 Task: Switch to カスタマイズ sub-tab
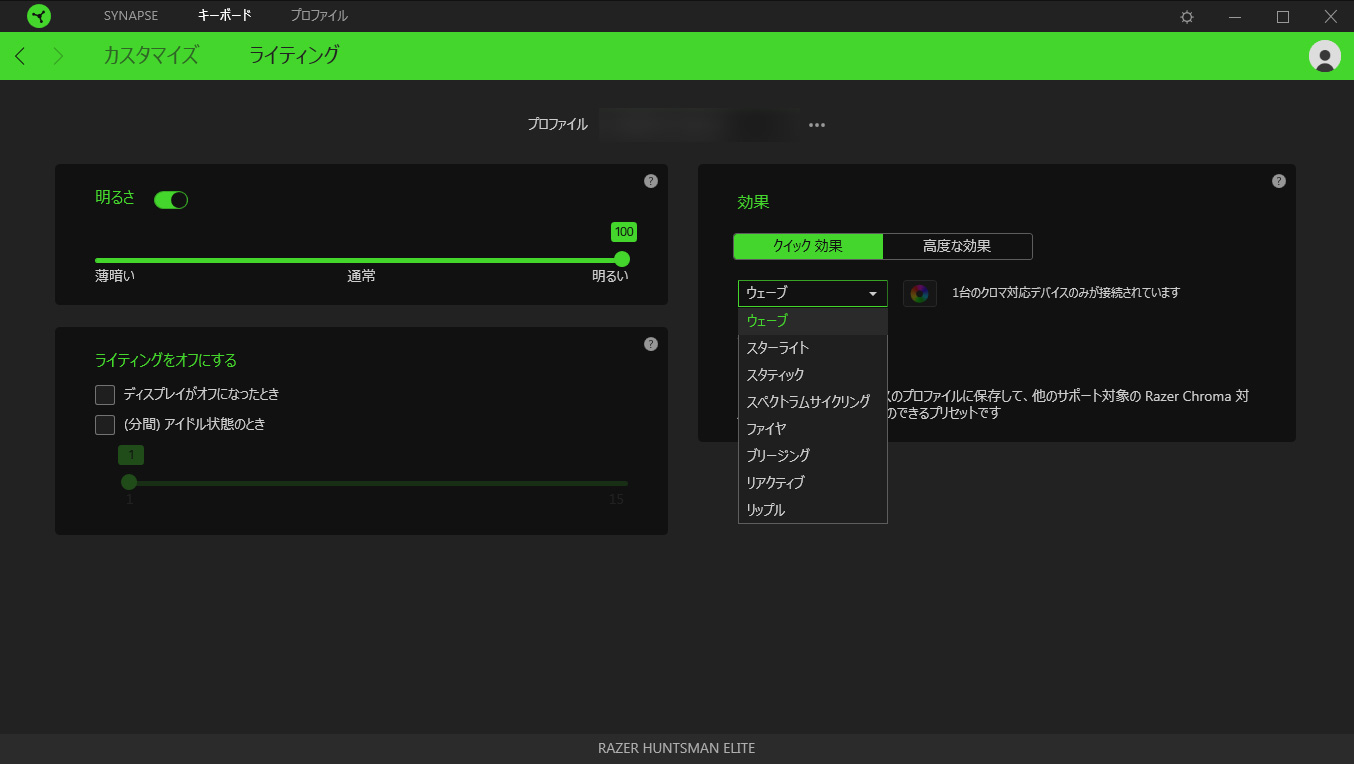click(151, 56)
